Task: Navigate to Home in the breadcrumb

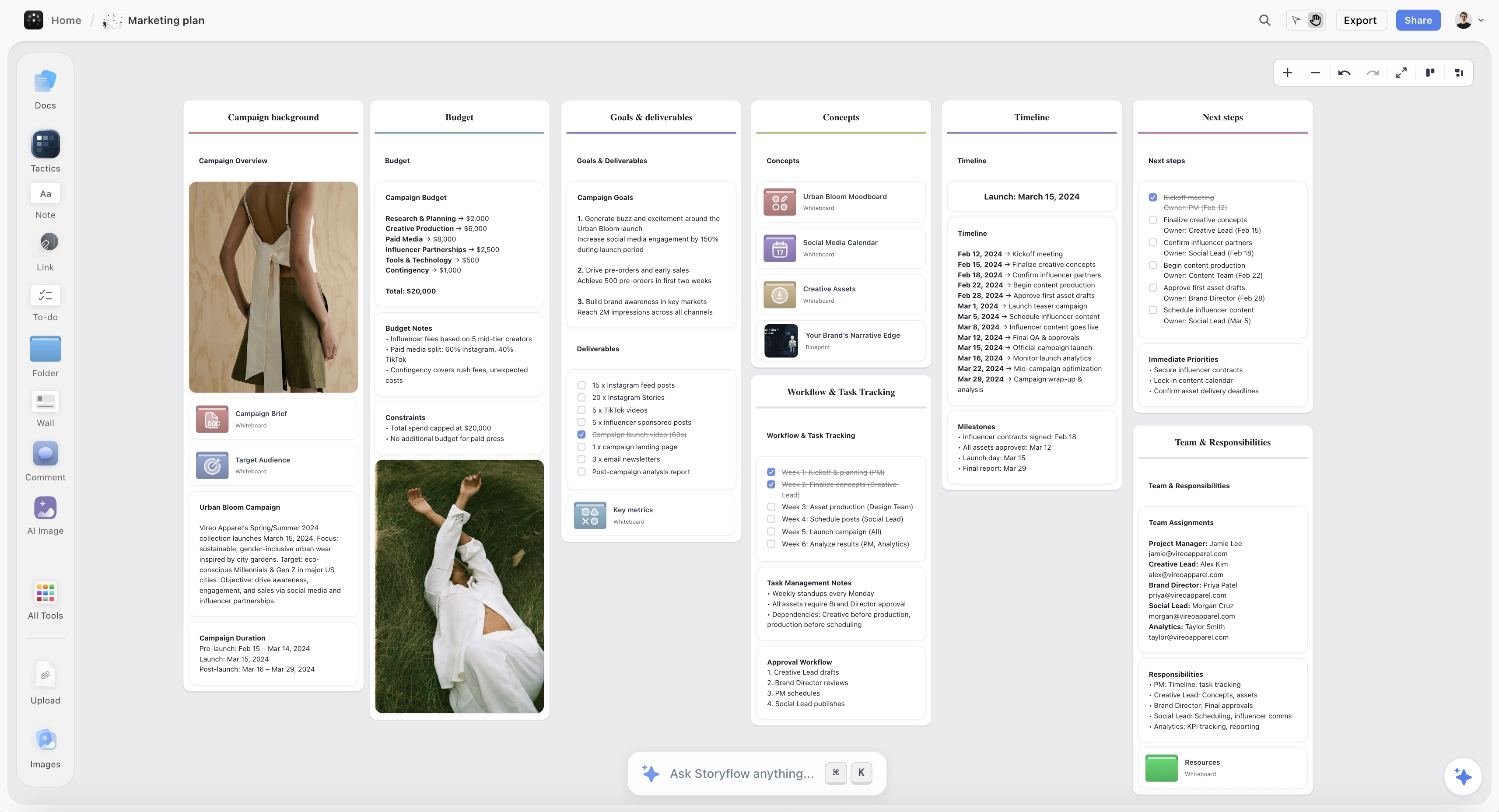Action: [66, 20]
